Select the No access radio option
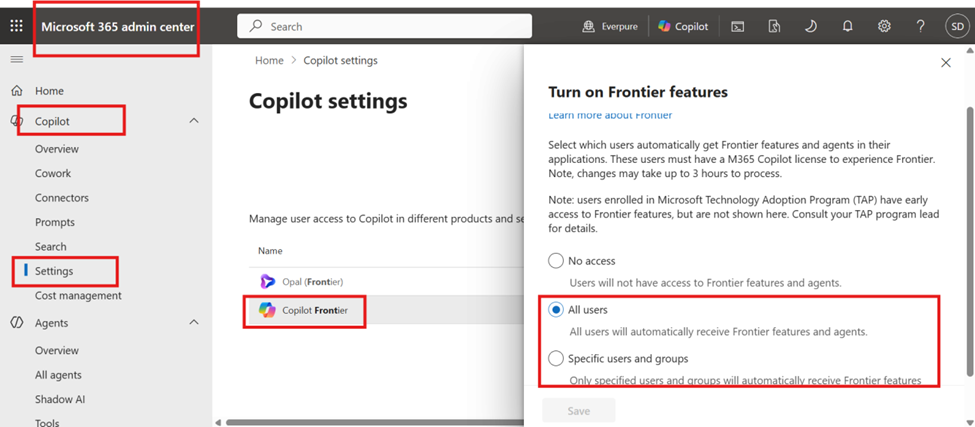This screenshot has width=975, height=427. 555,261
